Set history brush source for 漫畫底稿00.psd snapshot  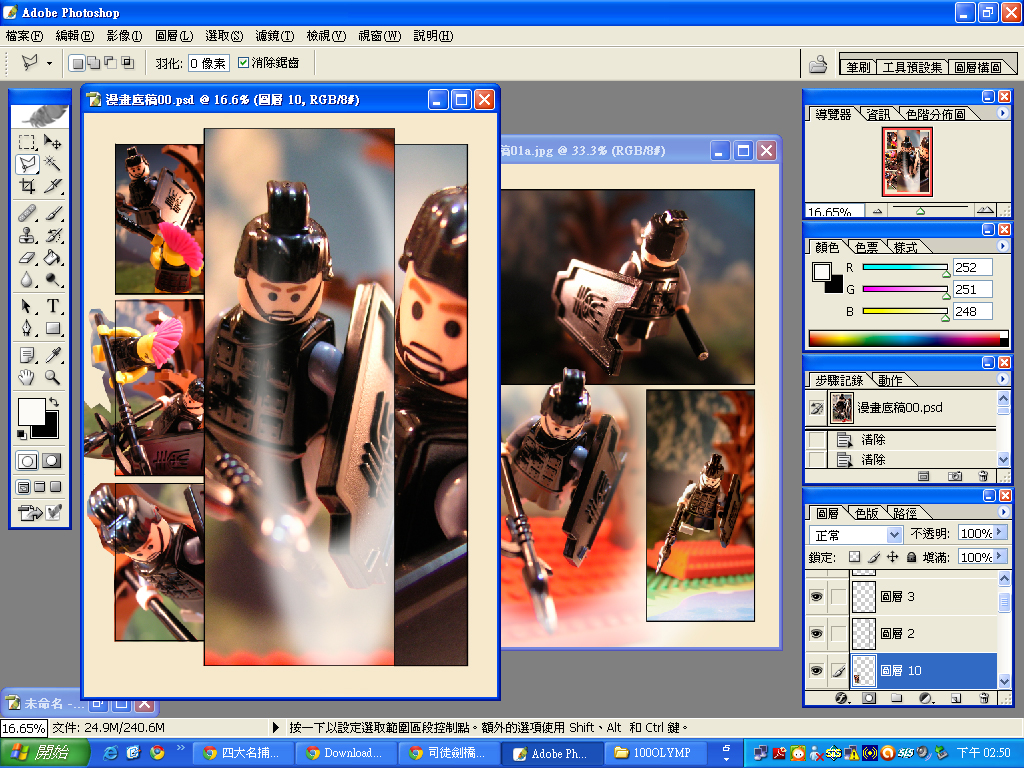(x=816, y=408)
